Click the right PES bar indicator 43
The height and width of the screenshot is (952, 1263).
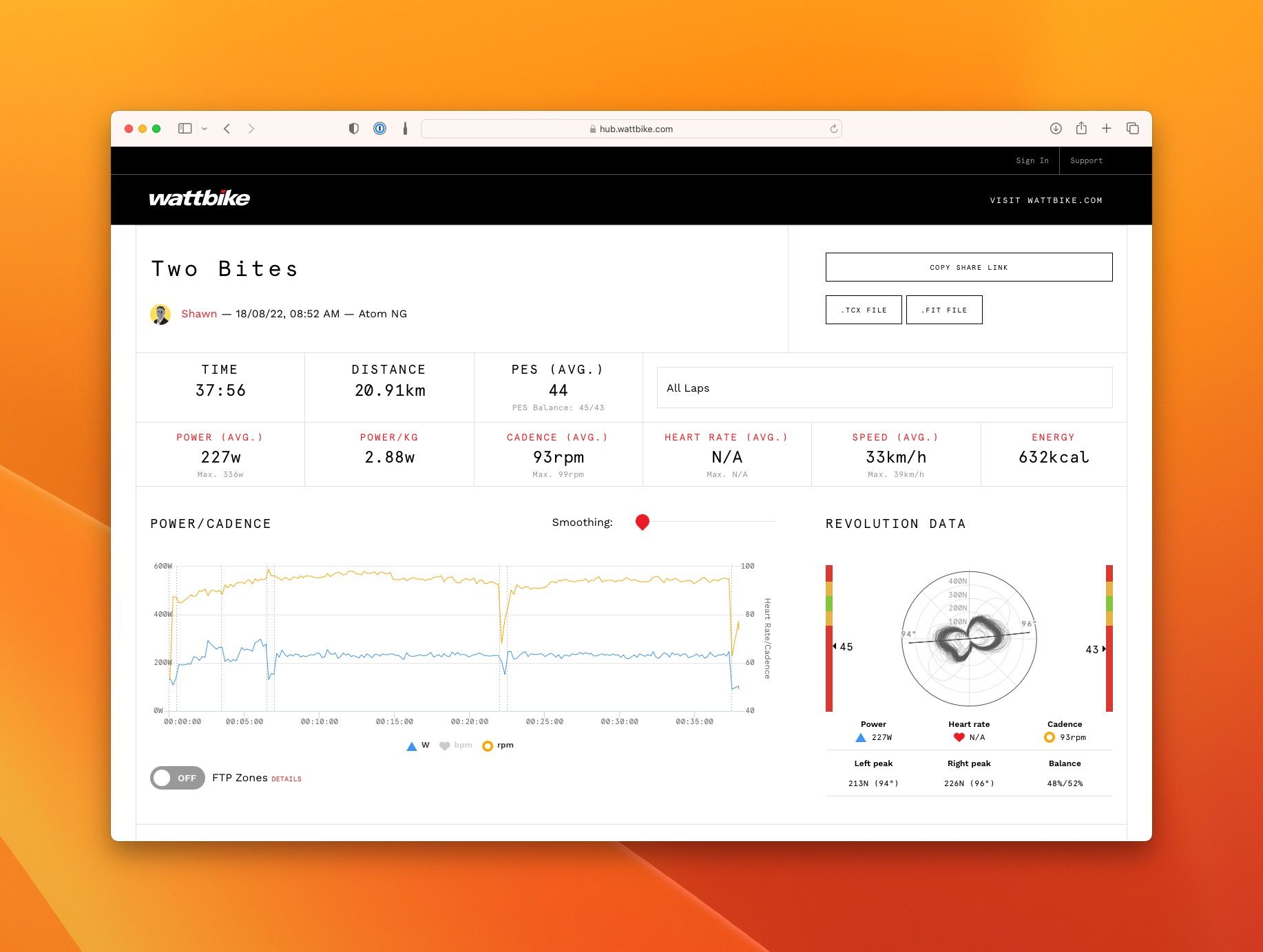[x=1095, y=649]
